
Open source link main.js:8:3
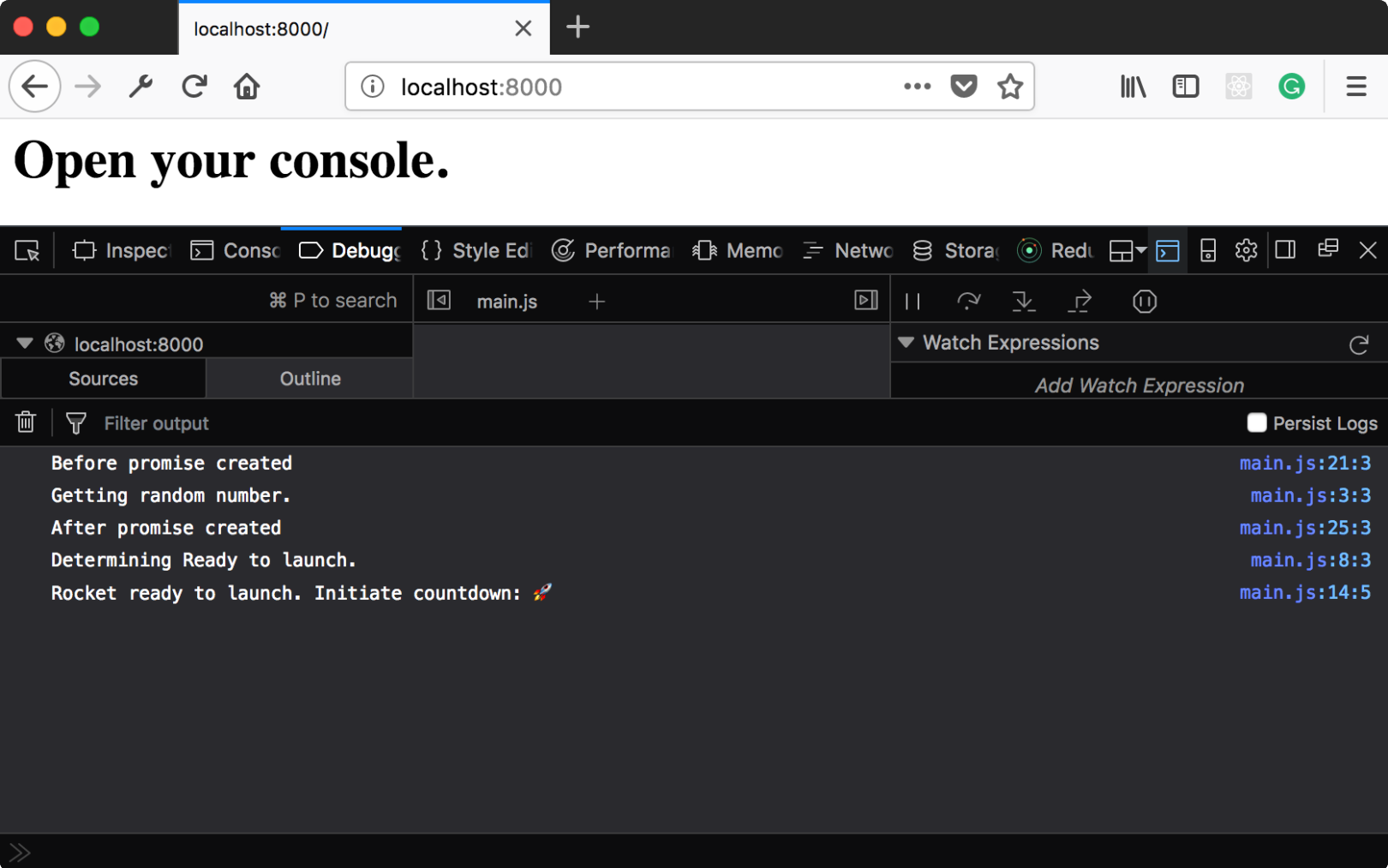tap(1310, 560)
